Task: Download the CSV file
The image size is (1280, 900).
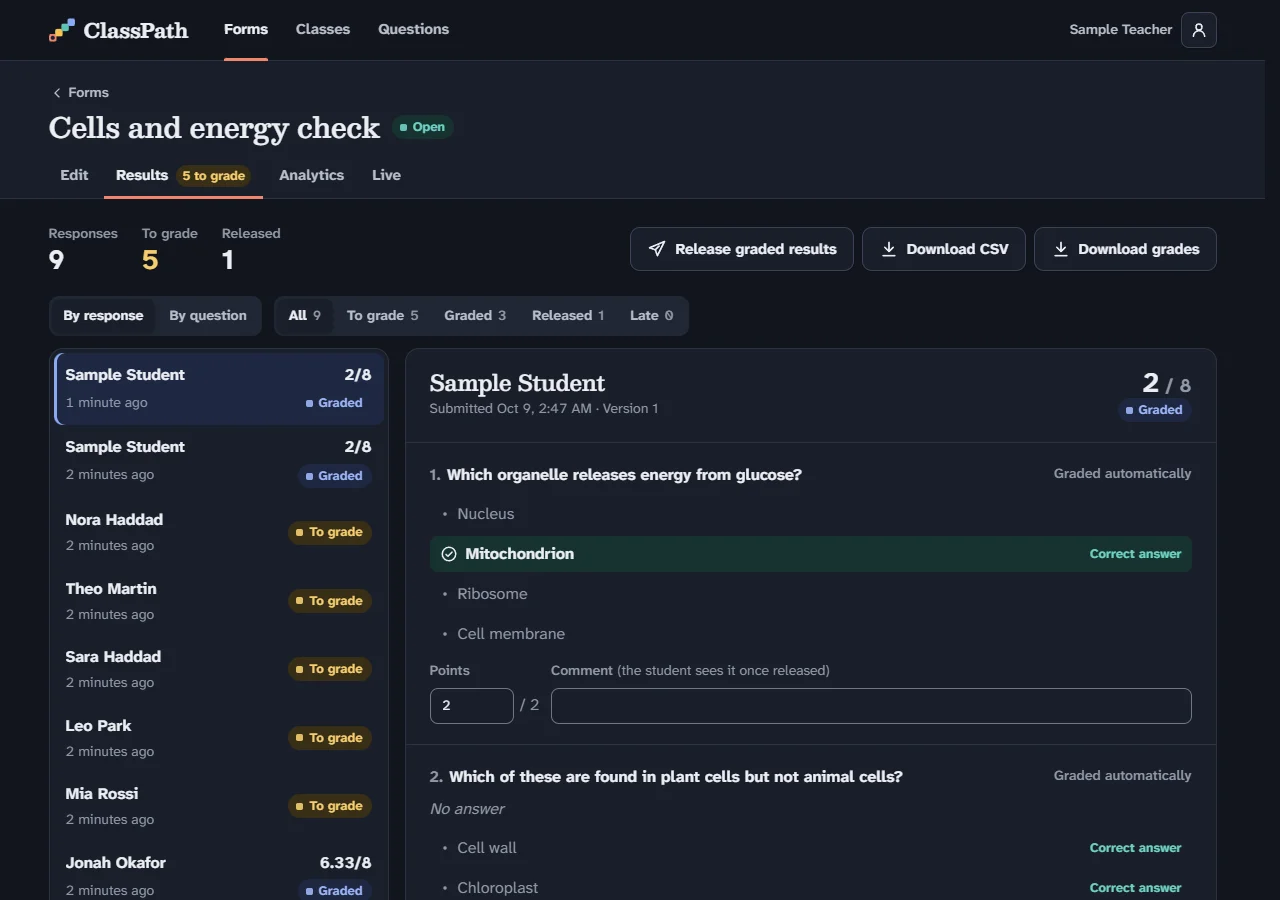Action: click(944, 249)
